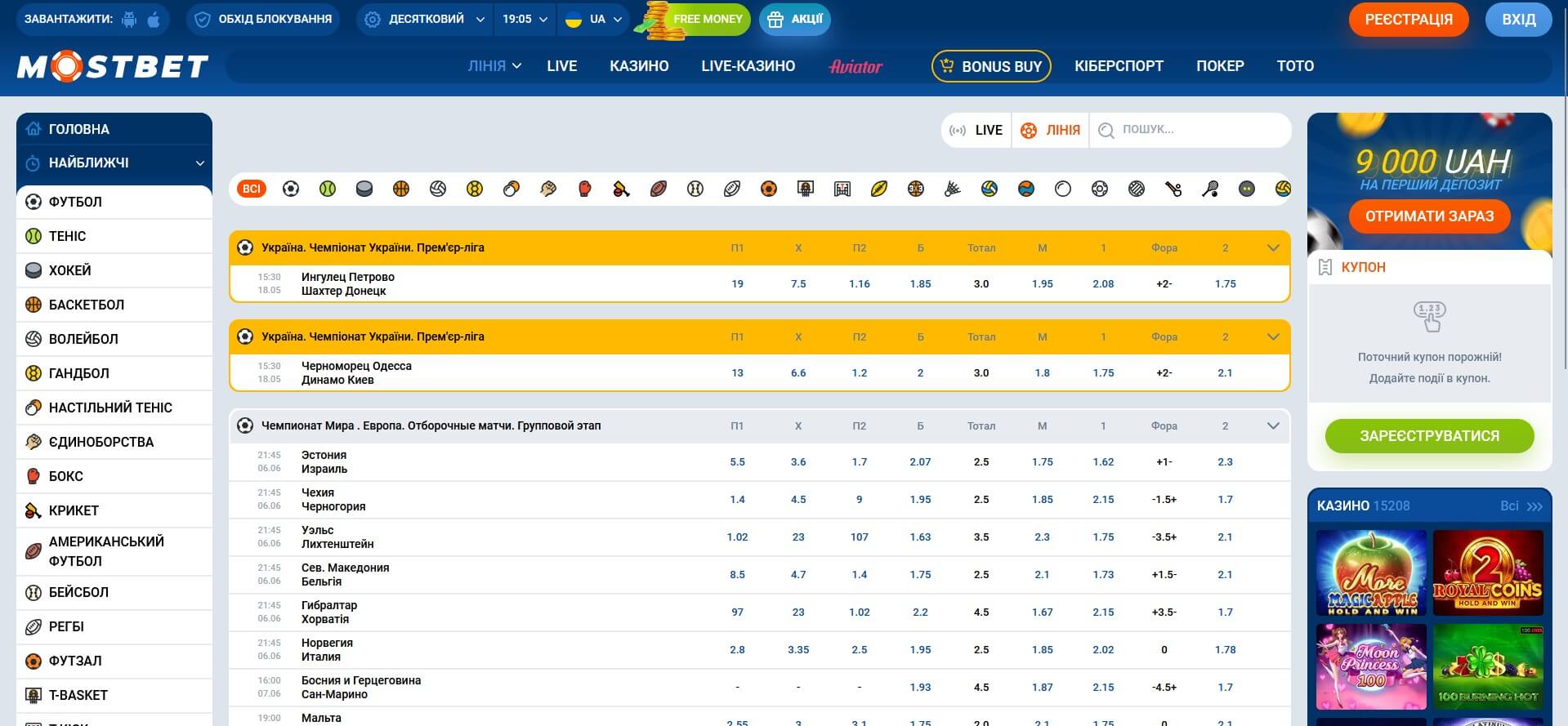Click ОТРИМАТИ ЗАРАЗ on deposit banner

click(1429, 216)
